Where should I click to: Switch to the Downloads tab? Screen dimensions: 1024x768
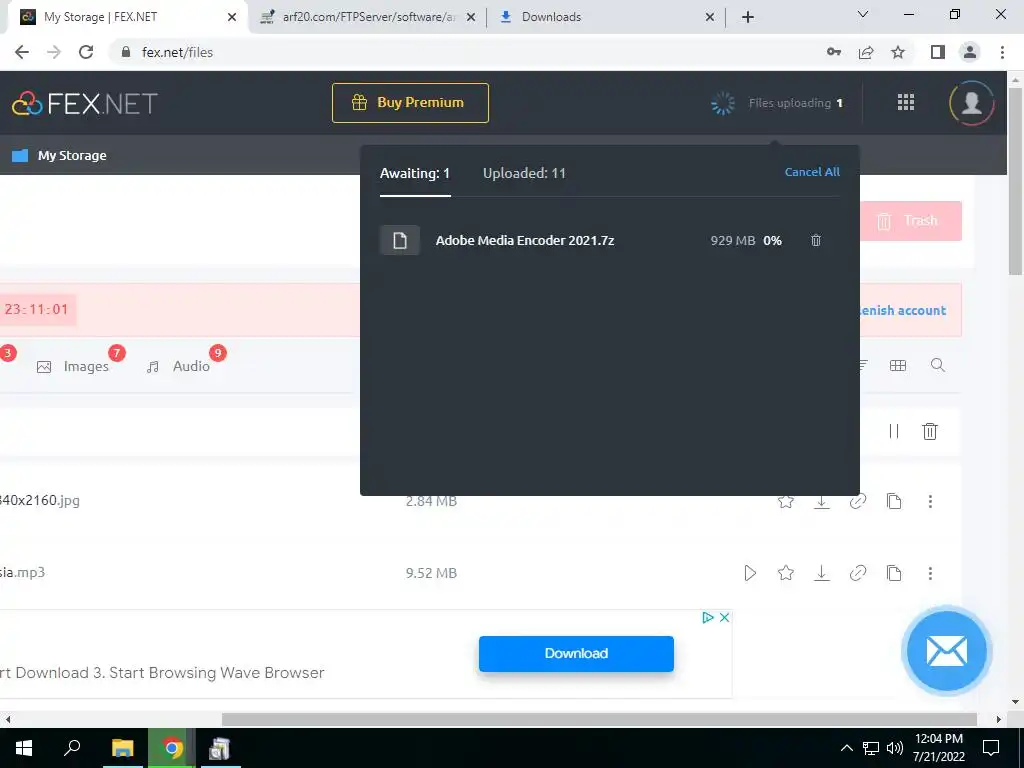coord(606,17)
